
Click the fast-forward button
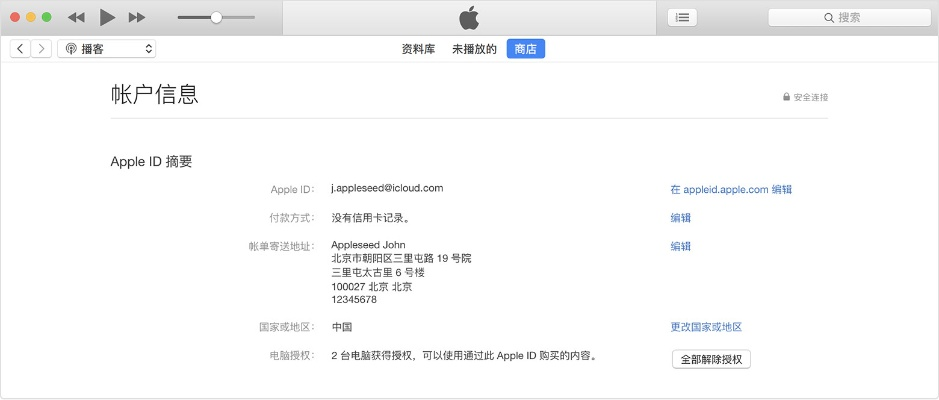[137, 17]
